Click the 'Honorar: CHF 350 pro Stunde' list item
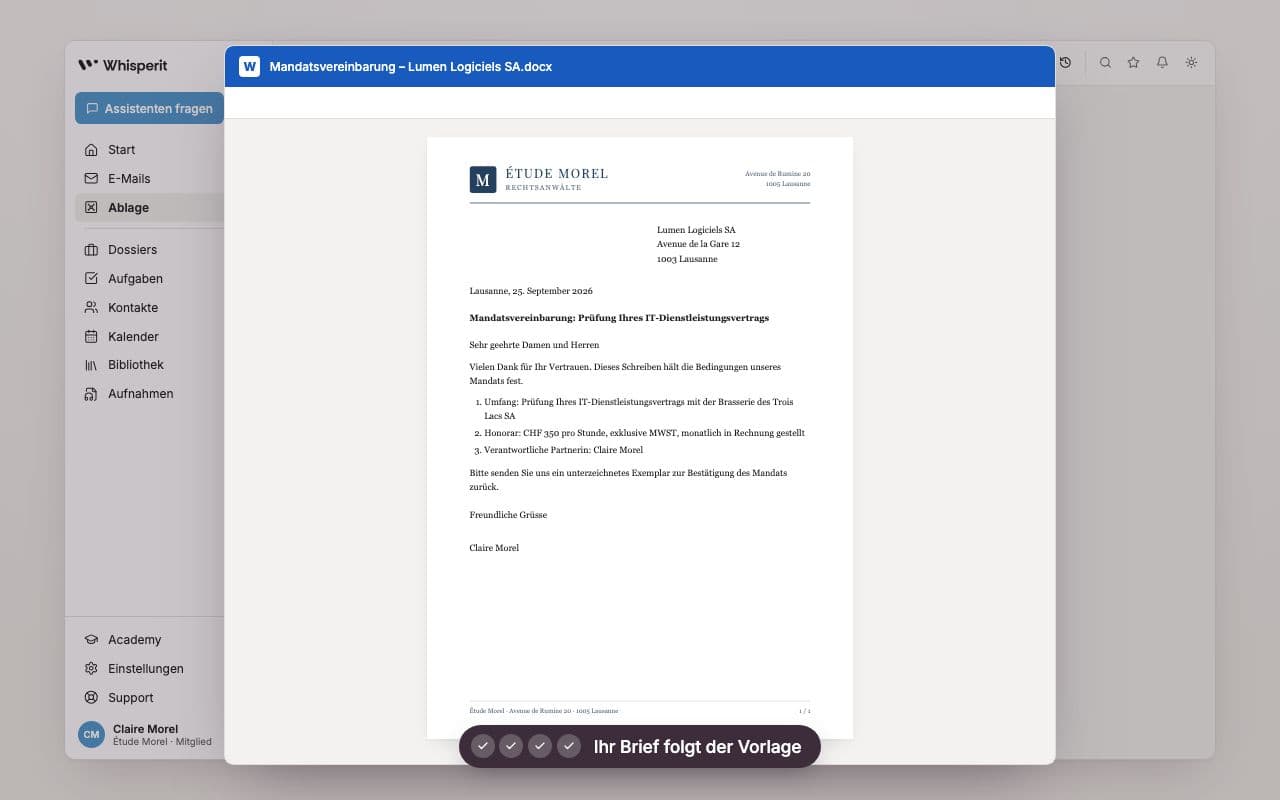The image size is (1280, 800). pyautogui.click(x=644, y=433)
